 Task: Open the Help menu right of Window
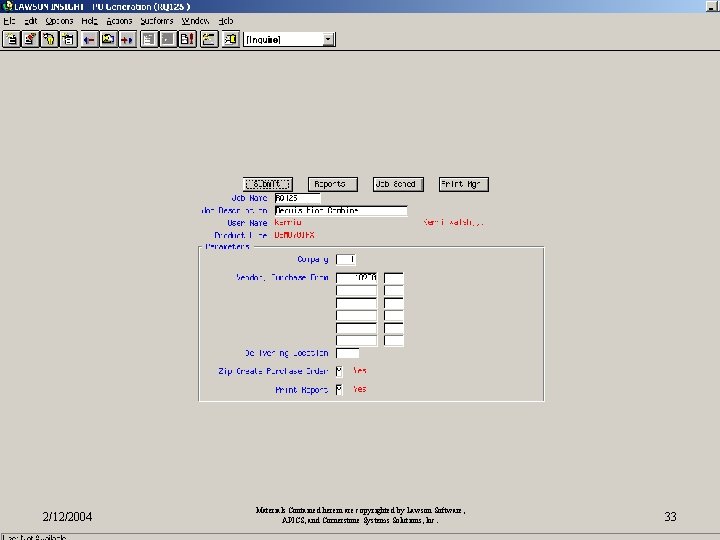click(225, 21)
